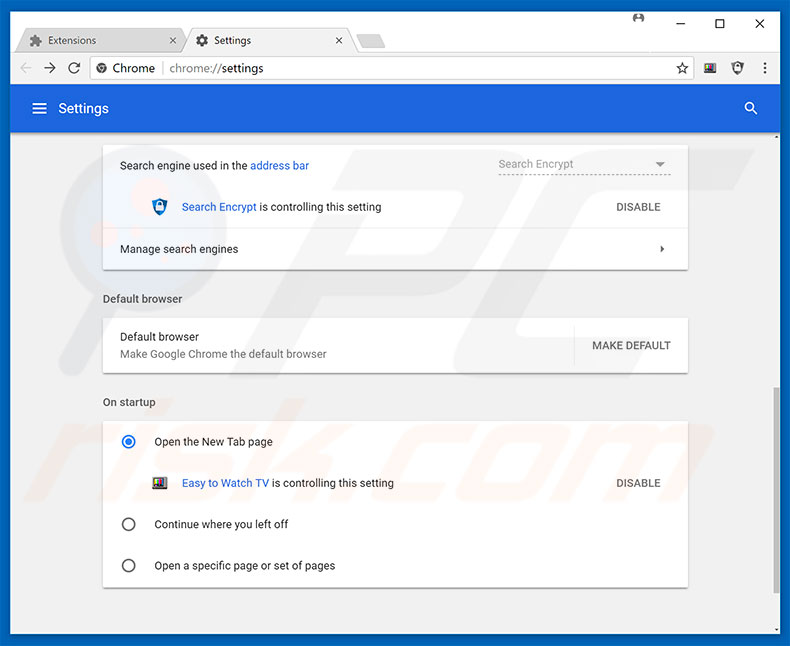This screenshot has width=790, height=646.
Task: Select 'Open a specific page or set of pages'
Action: point(128,566)
